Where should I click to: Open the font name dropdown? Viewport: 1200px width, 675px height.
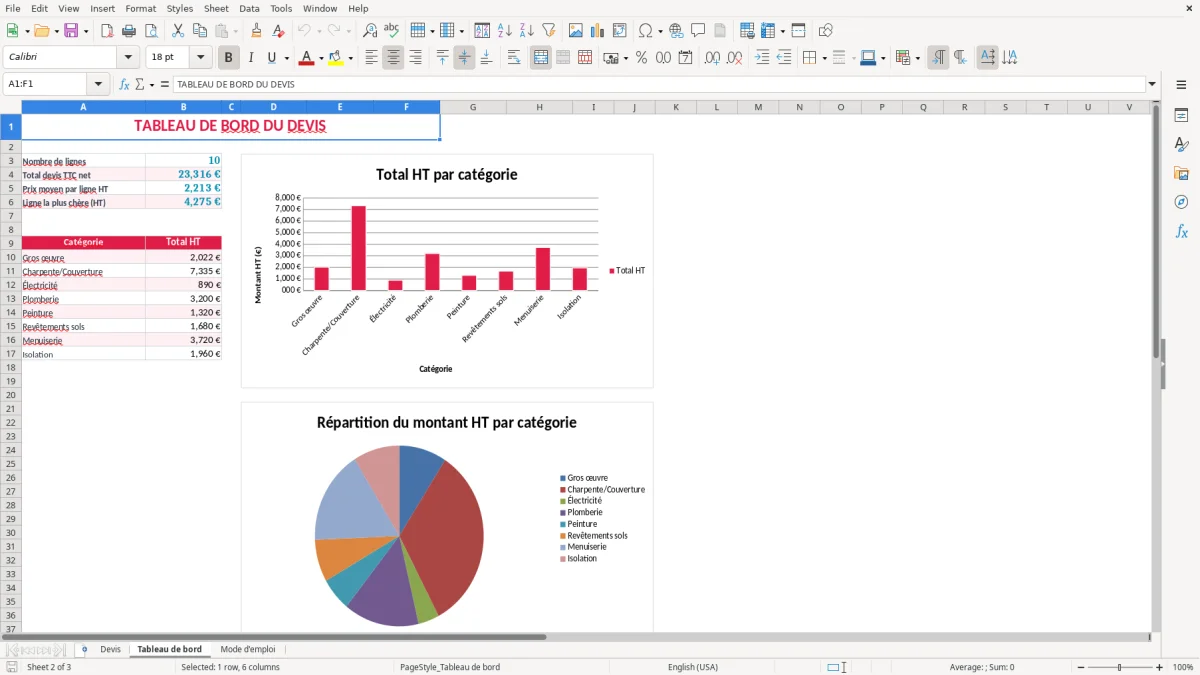(128, 58)
